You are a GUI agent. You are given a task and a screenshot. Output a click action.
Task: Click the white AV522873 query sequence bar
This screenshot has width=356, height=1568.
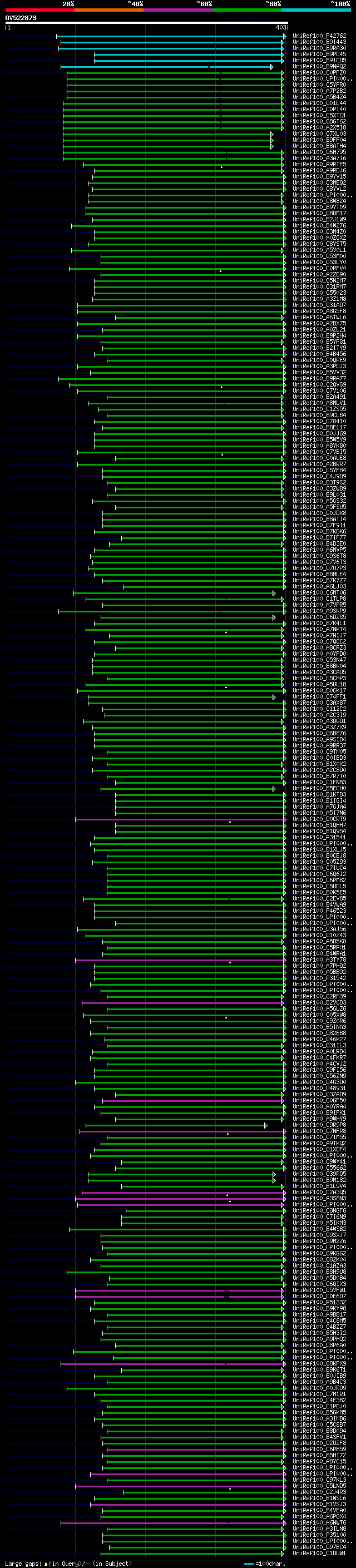tap(147, 23)
